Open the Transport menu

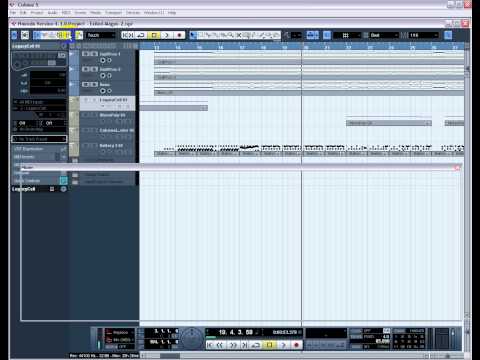(114, 13)
